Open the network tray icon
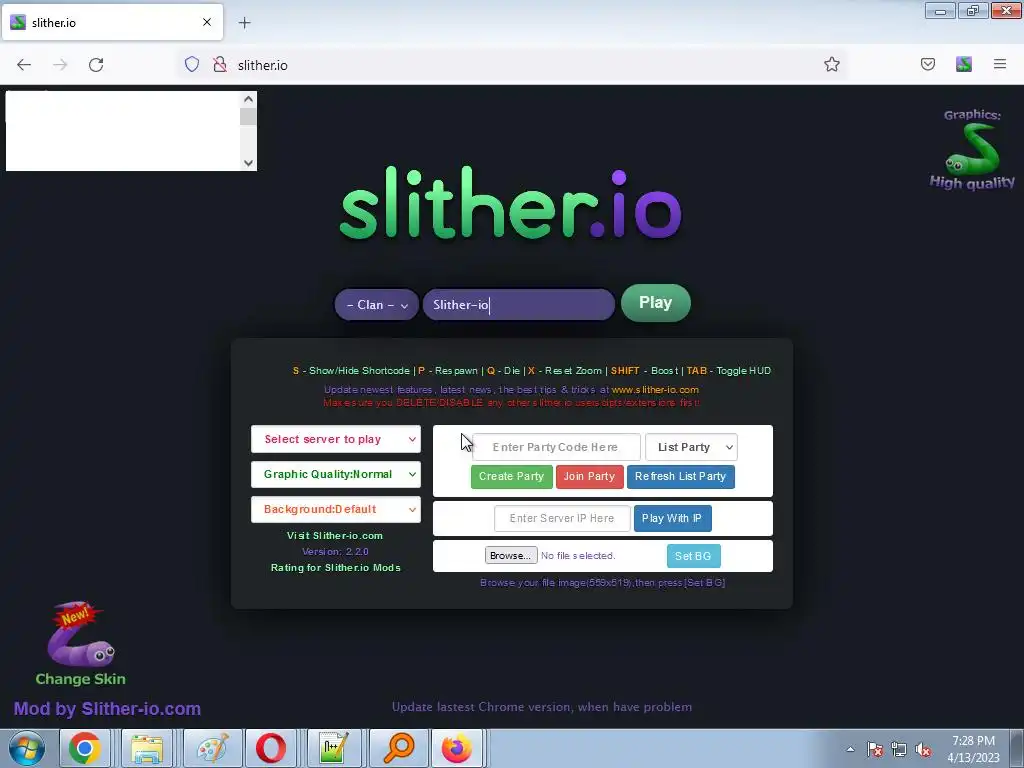 [x=899, y=750]
